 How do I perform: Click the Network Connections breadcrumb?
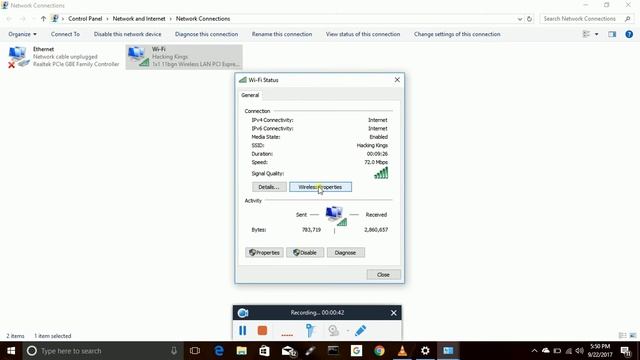203,19
